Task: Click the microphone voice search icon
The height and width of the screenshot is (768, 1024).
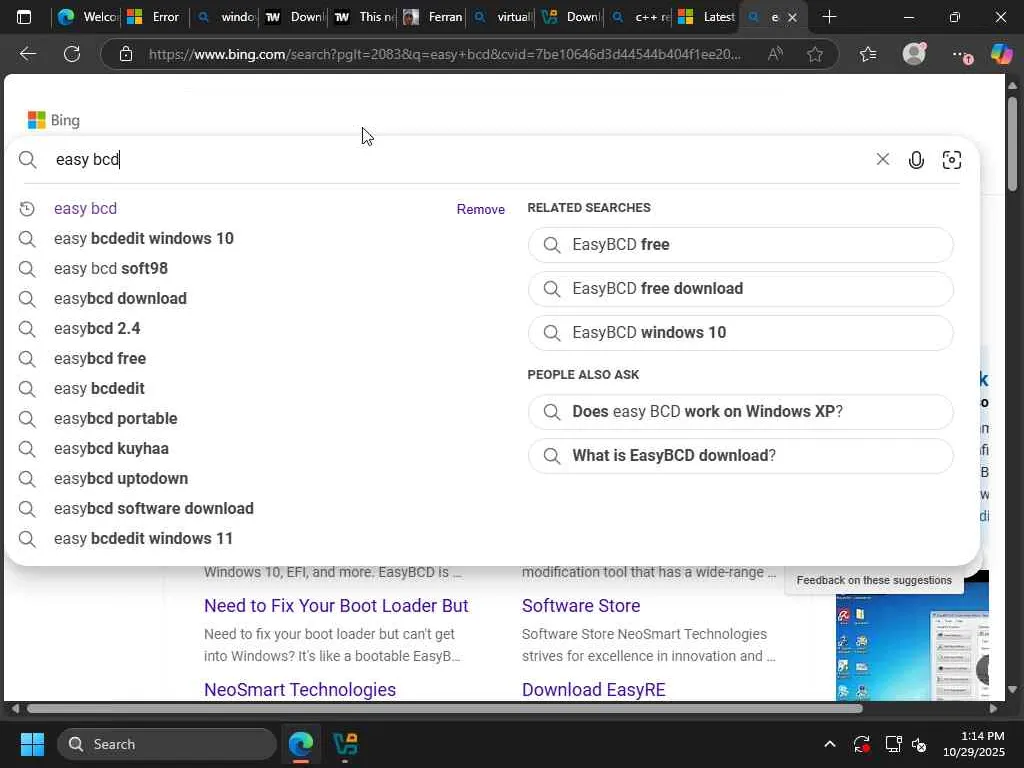Action: coord(916,160)
